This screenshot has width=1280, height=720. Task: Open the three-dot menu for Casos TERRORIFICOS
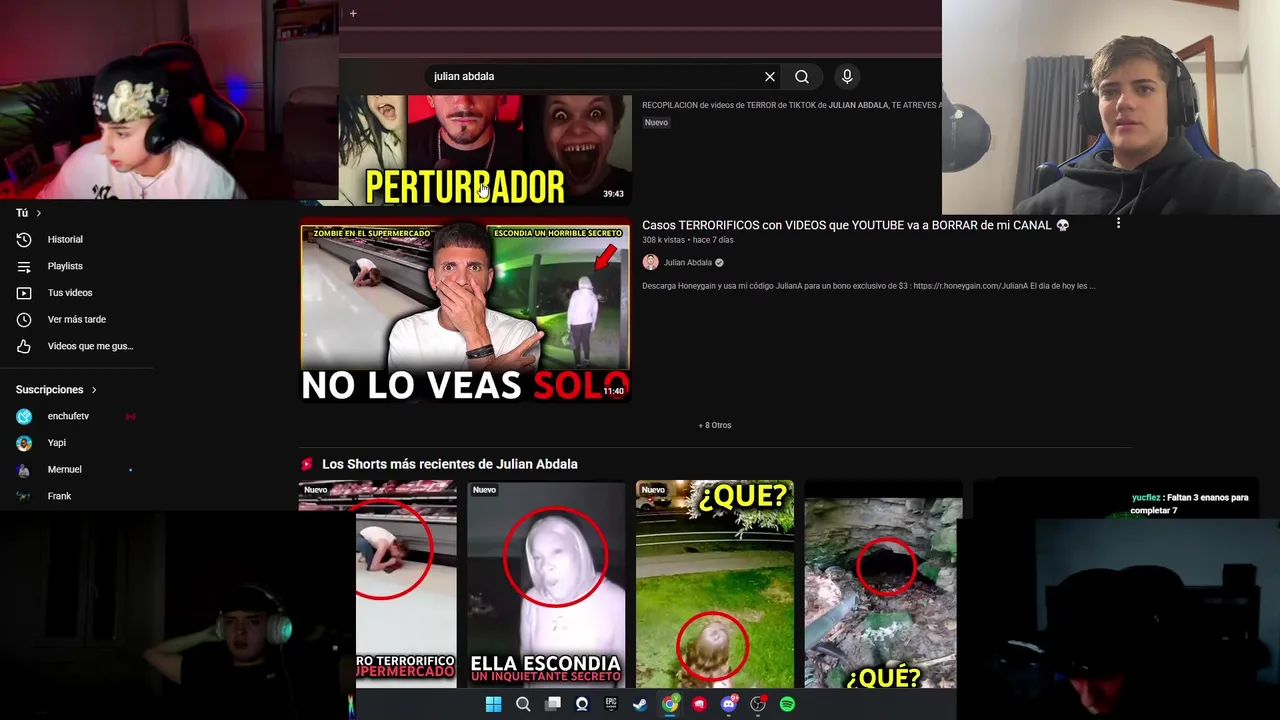[x=1118, y=224]
